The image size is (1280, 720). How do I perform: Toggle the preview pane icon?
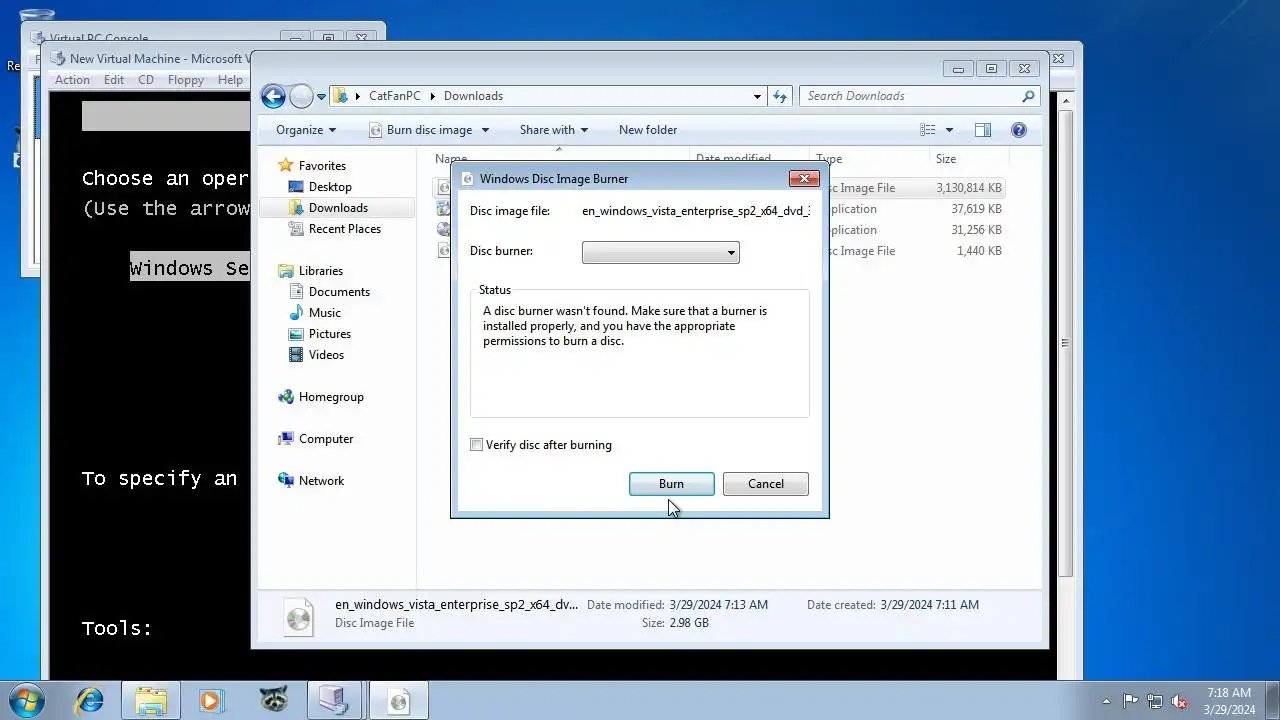(983, 130)
